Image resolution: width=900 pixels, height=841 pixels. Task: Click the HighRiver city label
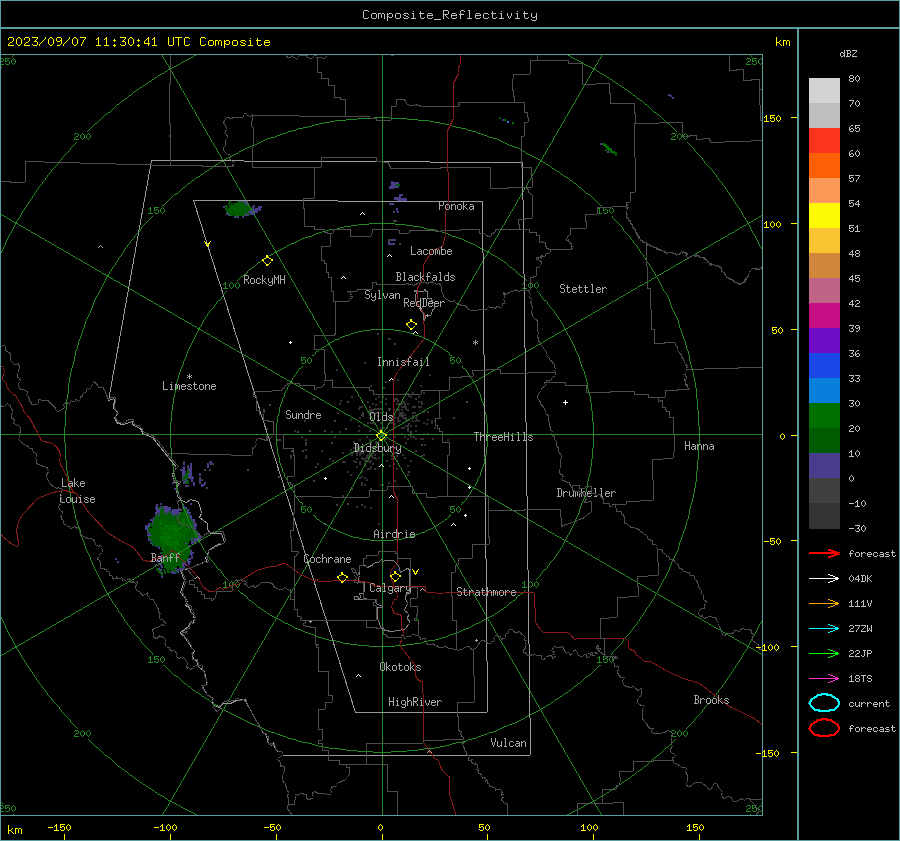(415, 702)
